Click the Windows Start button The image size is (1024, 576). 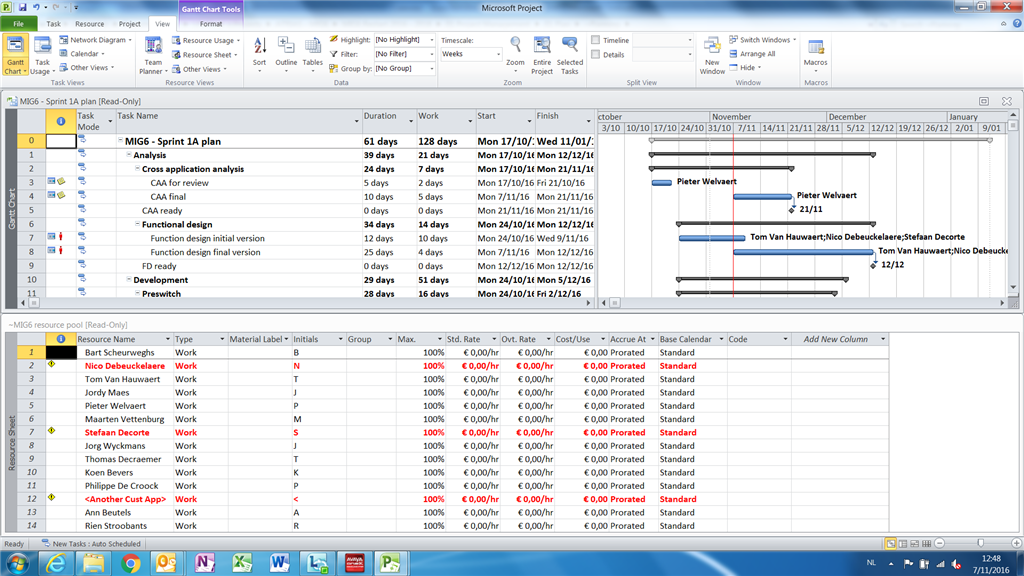[x=17, y=563]
